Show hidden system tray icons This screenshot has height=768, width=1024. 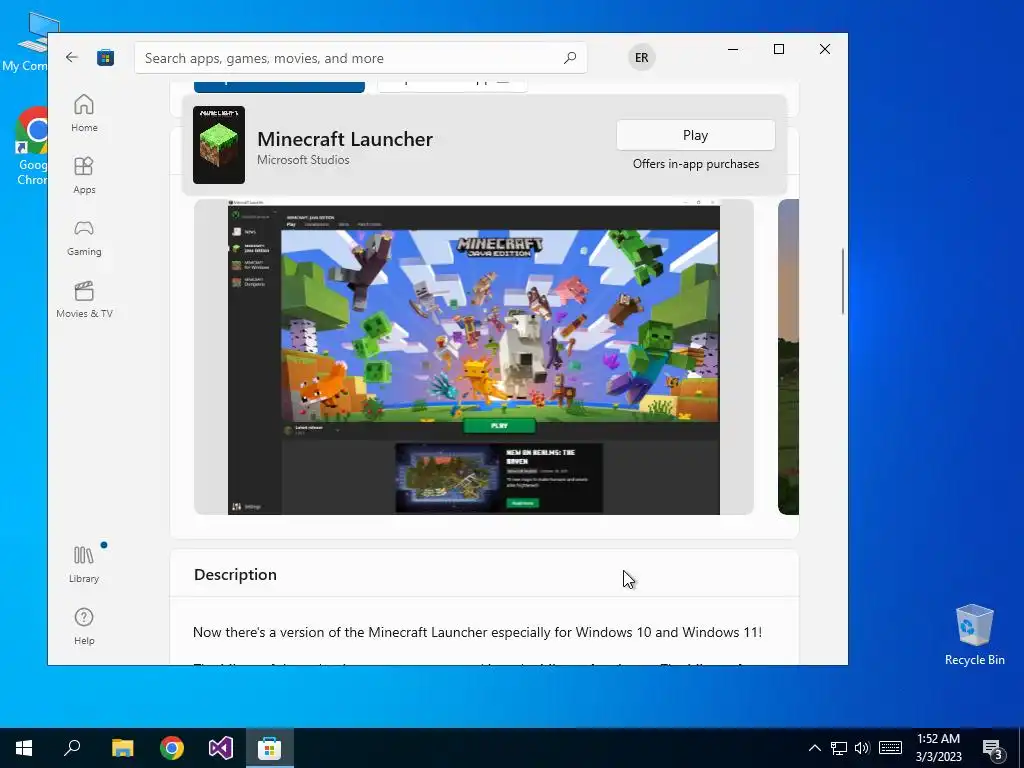coord(814,748)
